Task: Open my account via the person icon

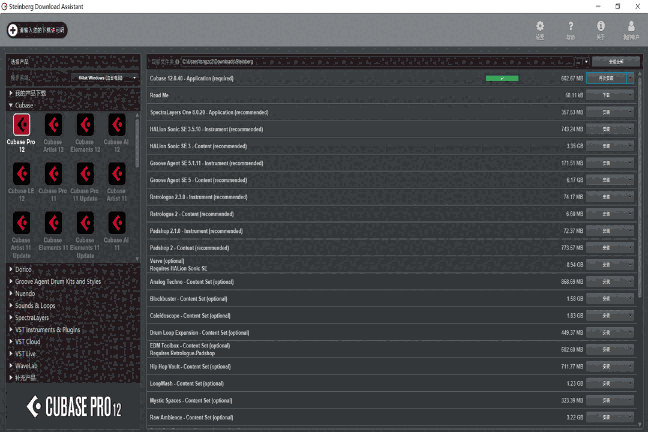Action: pyautogui.click(x=631, y=26)
